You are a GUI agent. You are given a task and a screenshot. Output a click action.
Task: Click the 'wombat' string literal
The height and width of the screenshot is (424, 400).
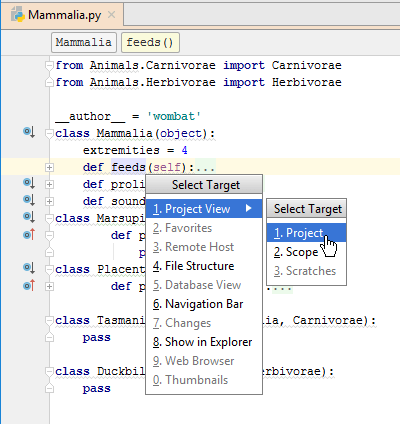coord(174,116)
